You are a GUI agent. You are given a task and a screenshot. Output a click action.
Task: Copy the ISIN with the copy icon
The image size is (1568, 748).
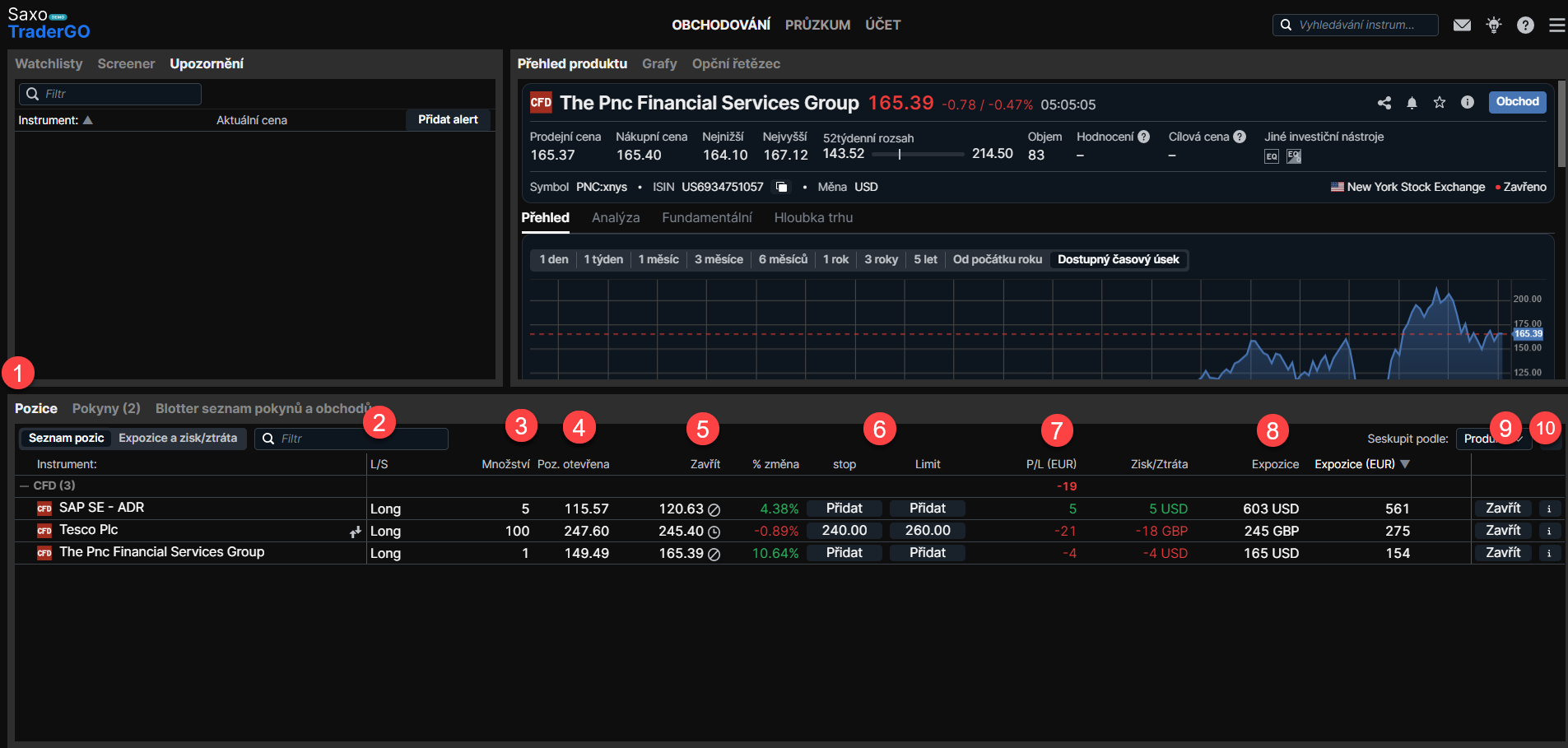pyautogui.click(x=782, y=187)
